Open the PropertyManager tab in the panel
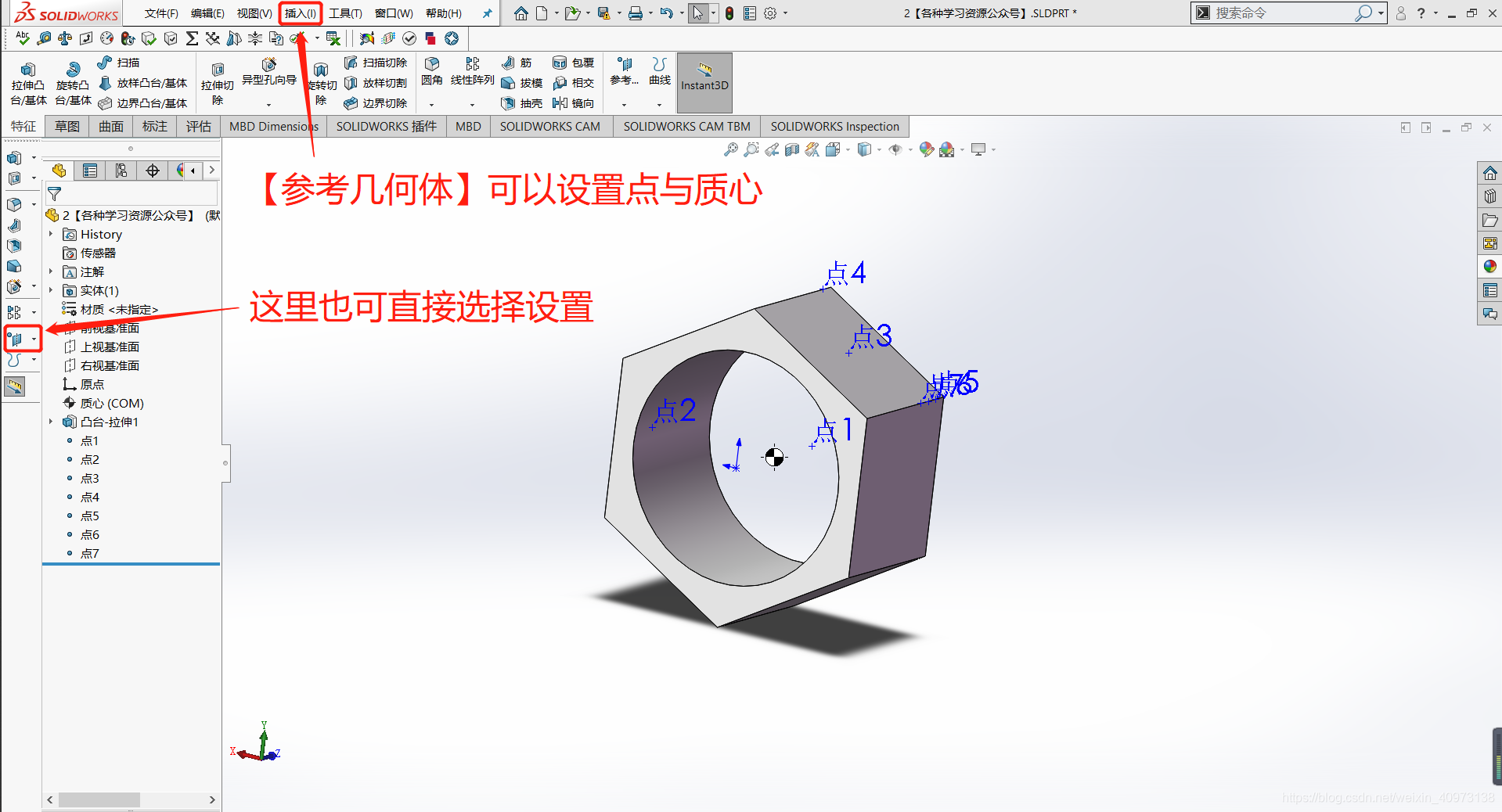Image resolution: width=1502 pixels, height=812 pixels. [90, 171]
